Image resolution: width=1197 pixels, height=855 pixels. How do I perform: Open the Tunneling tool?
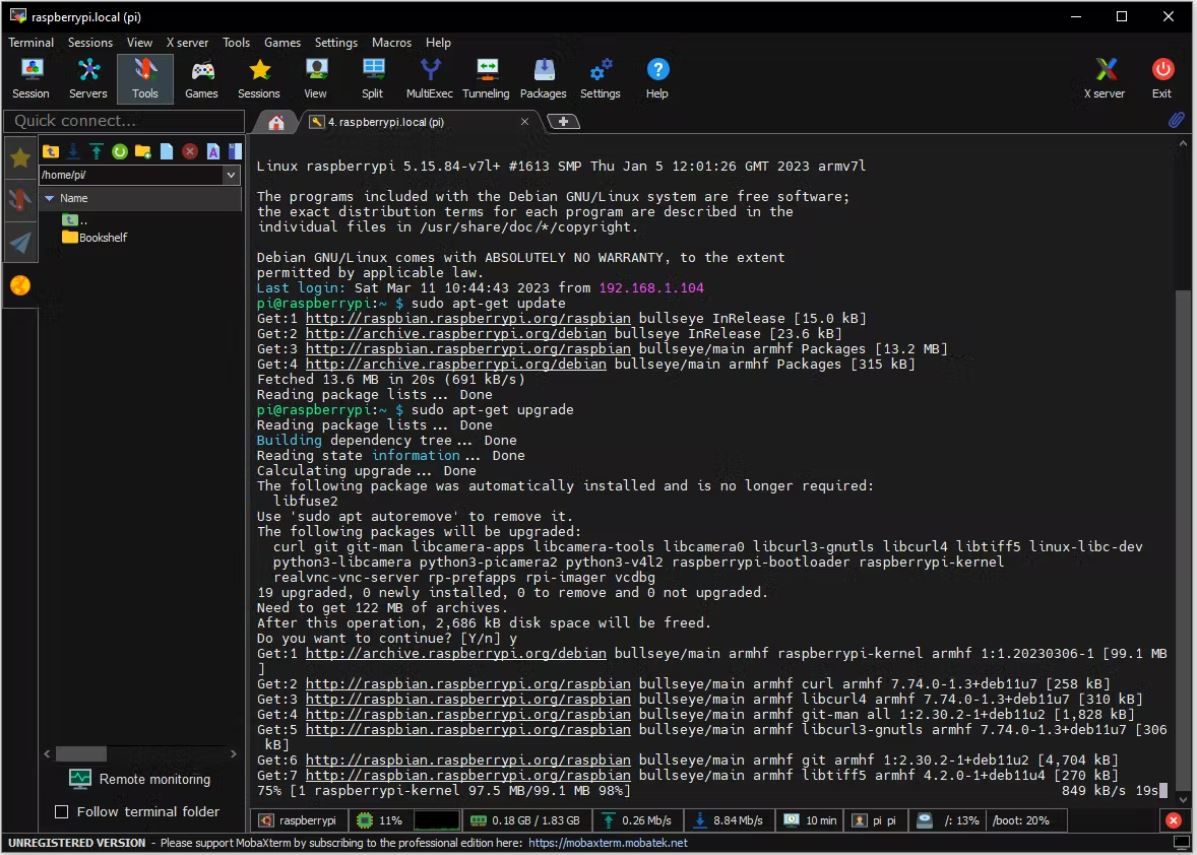(x=486, y=79)
